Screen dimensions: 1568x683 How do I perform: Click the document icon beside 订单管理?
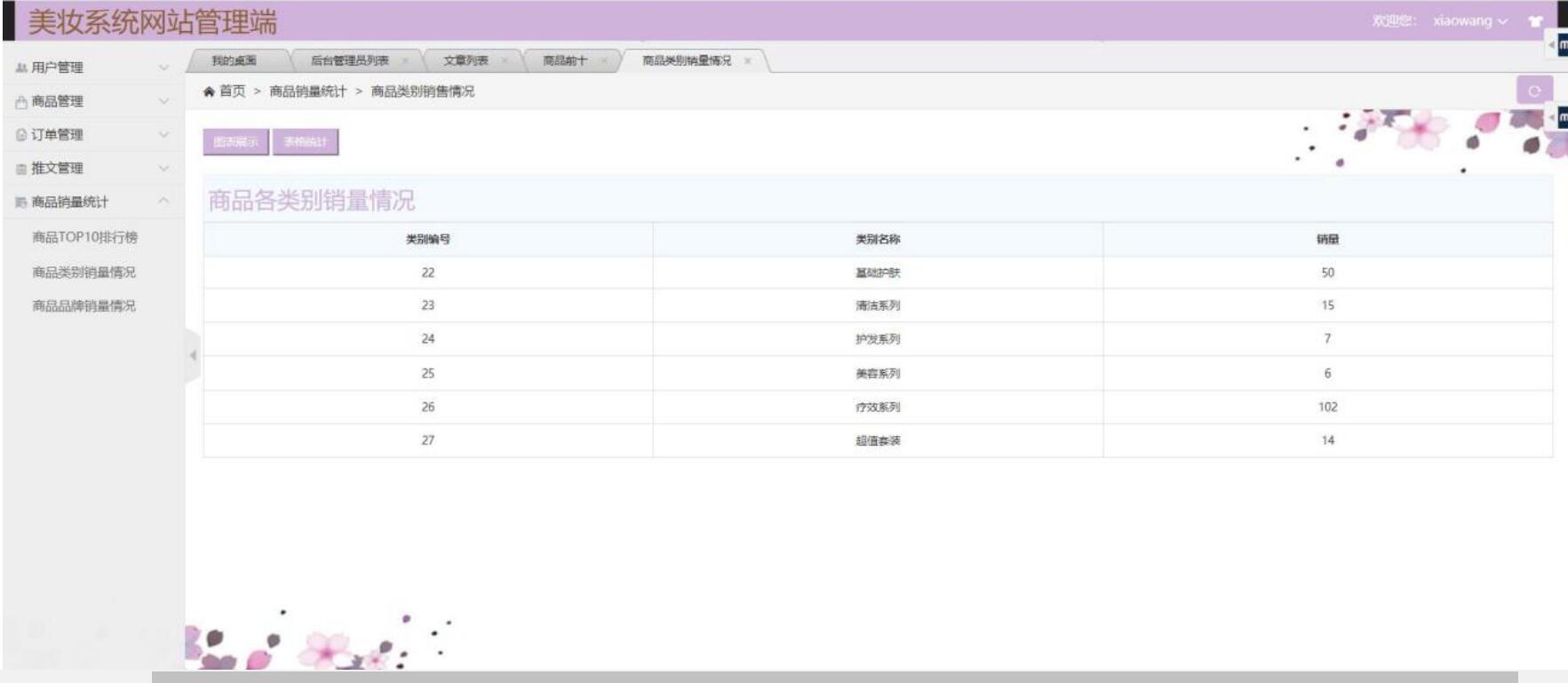(21, 135)
